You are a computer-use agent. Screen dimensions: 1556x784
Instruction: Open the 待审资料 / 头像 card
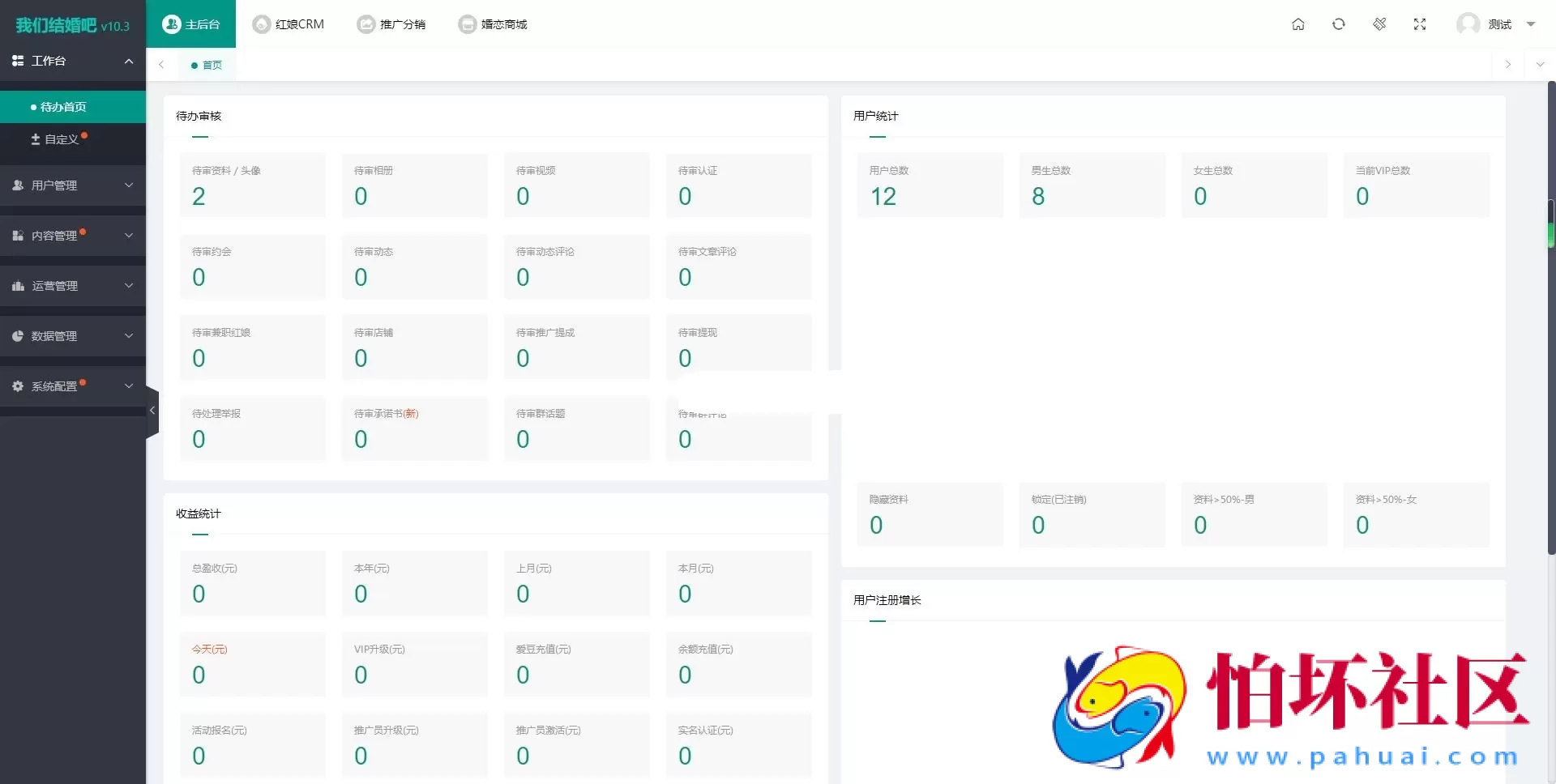252,185
